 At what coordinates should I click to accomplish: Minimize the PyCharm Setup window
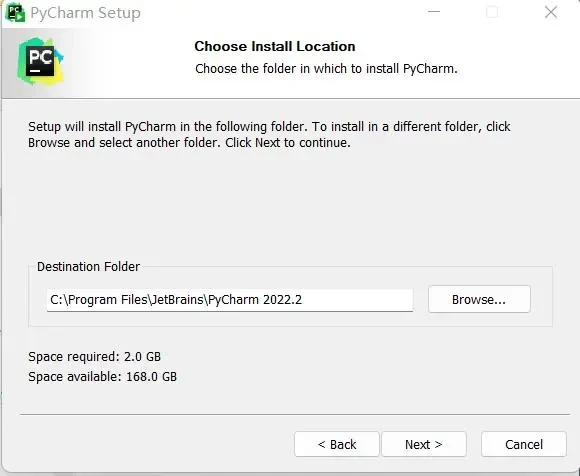click(x=434, y=12)
